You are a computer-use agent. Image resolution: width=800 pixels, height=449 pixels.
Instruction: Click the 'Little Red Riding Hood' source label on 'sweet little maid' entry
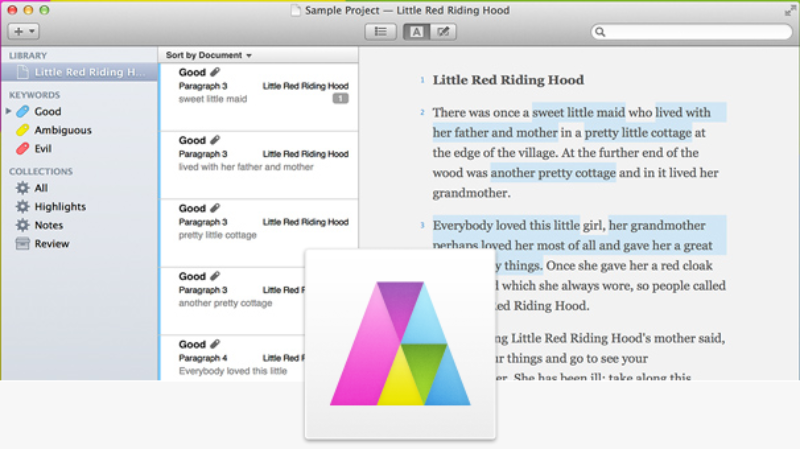coord(305,86)
